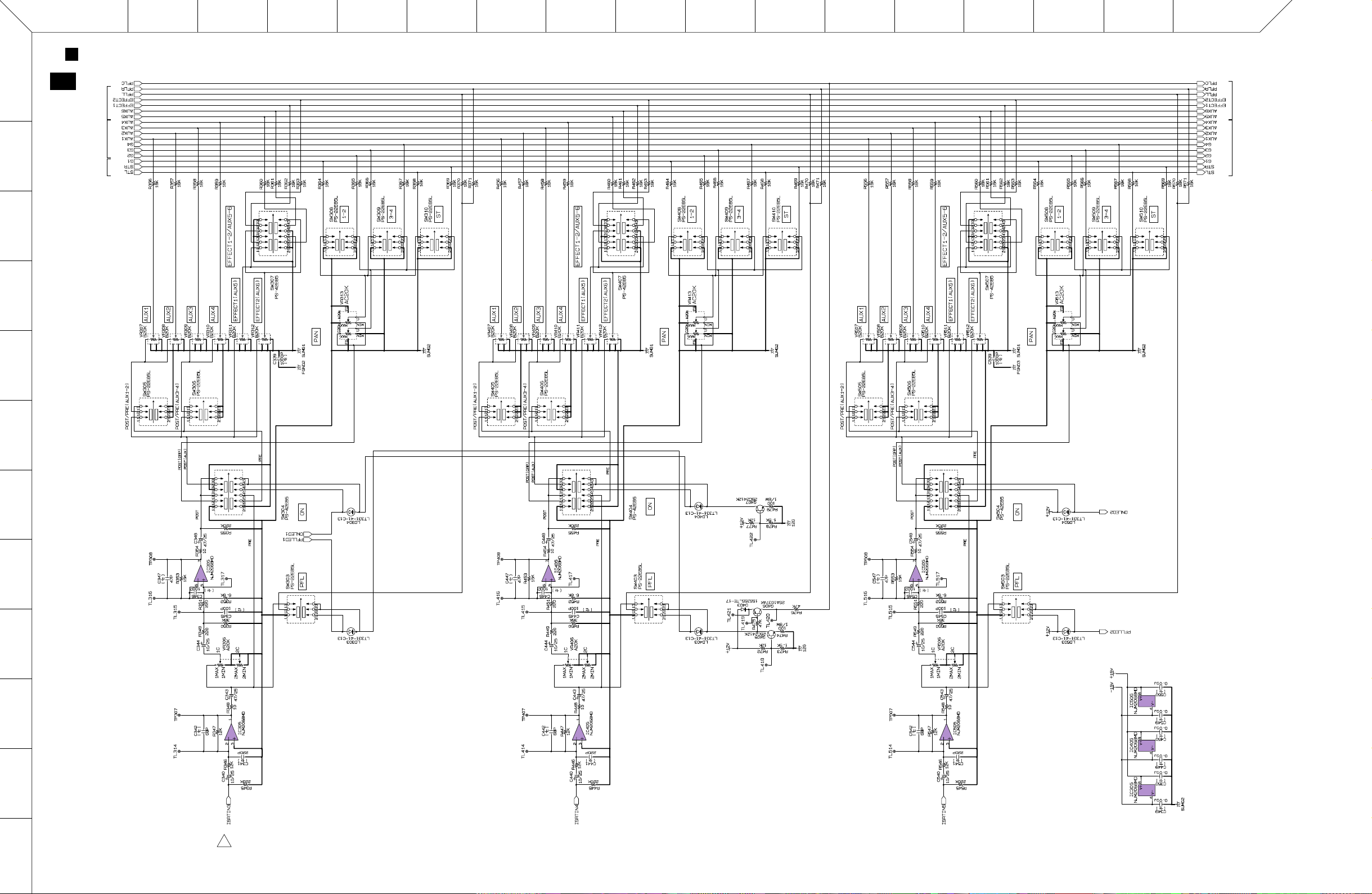Click the ONLED1 signal connector flag
1372x894 pixels.
[x=306, y=534]
